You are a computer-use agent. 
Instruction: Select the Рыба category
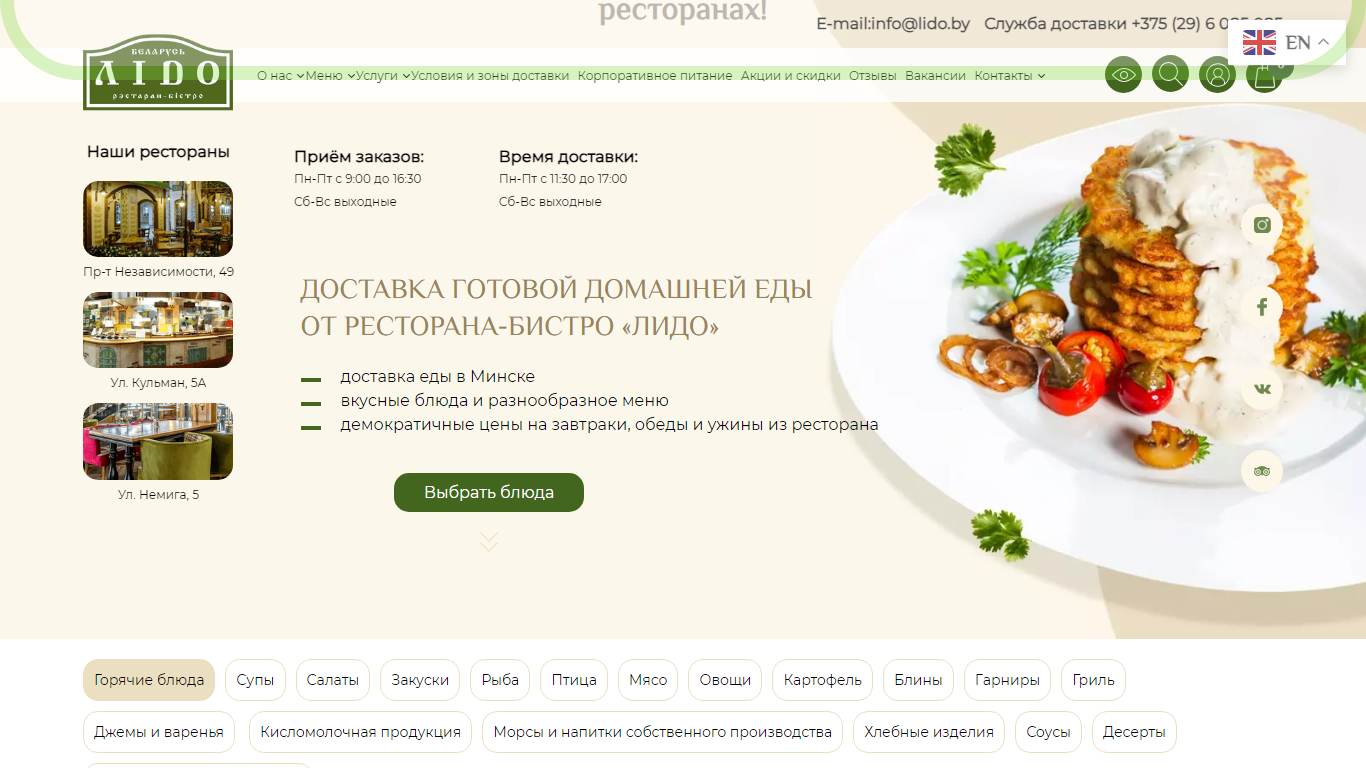click(500, 680)
